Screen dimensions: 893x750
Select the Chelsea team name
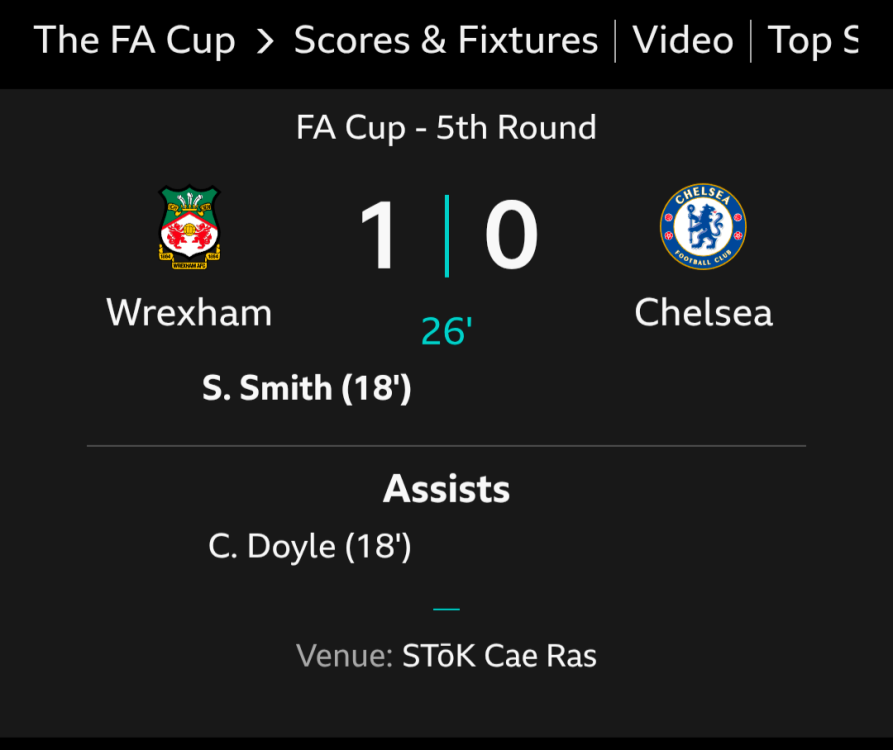[x=703, y=313]
